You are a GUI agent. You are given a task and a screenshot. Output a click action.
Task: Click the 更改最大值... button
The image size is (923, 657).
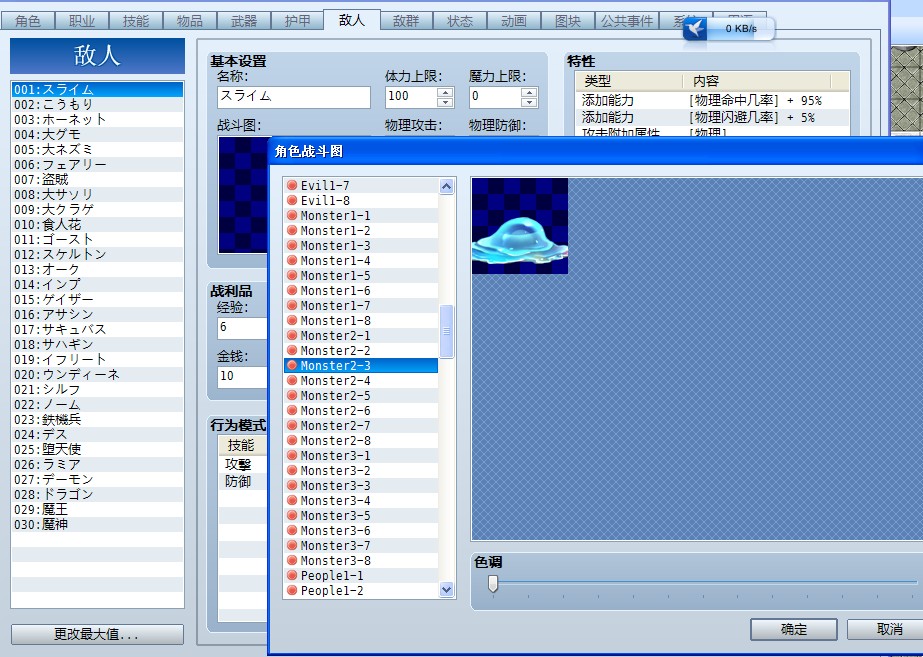(x=97, y=635)
